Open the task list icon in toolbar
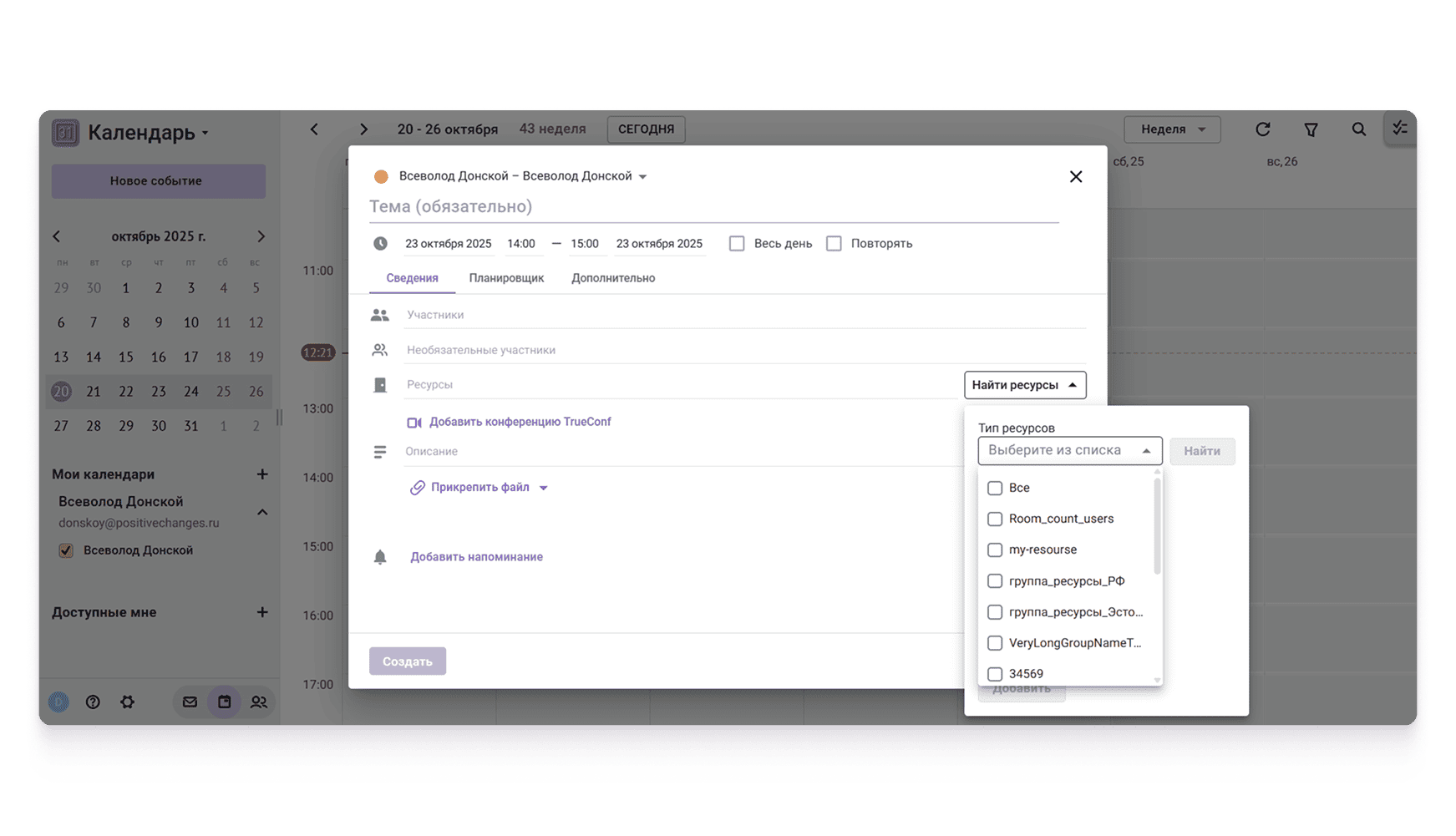This screenshot has width=1456, height=836. [x=1400, y=129]
